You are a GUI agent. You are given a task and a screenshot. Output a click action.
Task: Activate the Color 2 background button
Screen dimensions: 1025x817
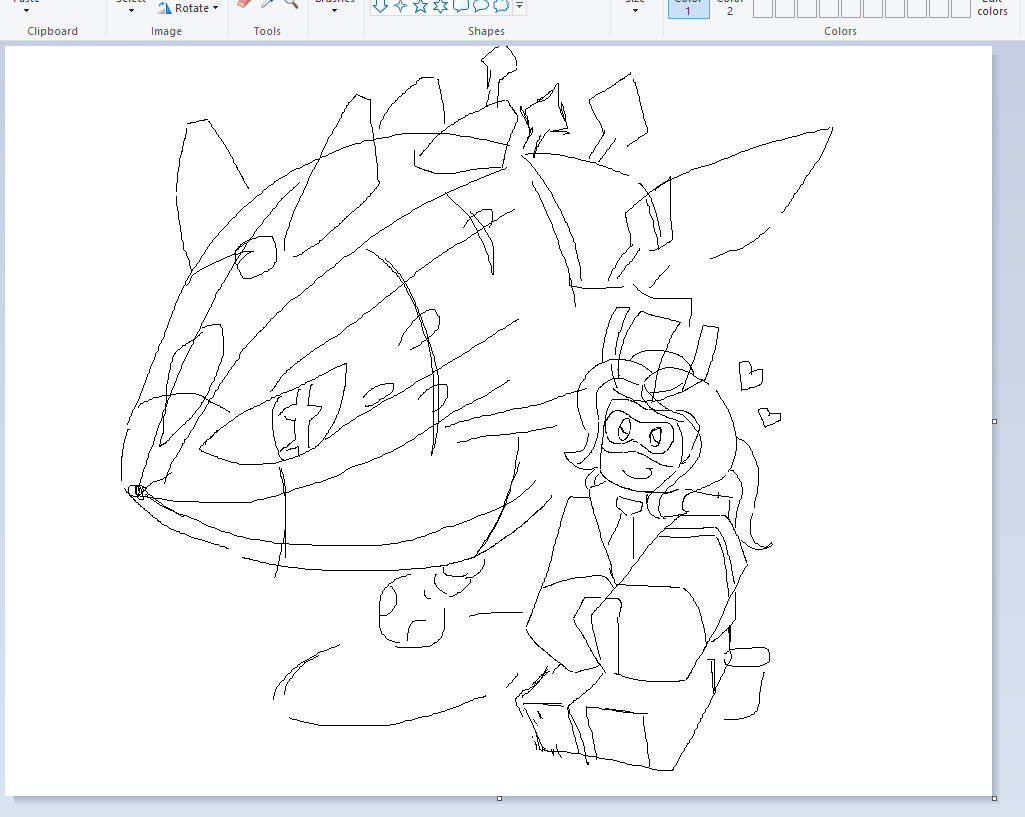point(730,8)
